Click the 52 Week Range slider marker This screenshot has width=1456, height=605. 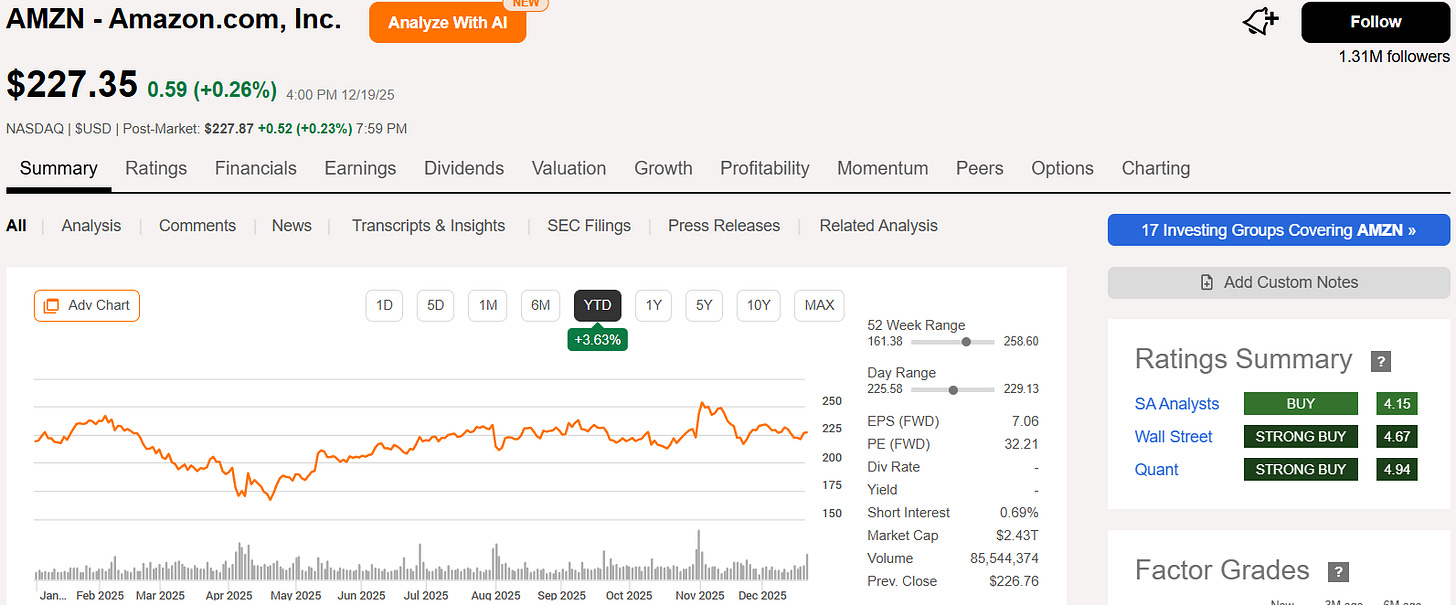[966, 342]
